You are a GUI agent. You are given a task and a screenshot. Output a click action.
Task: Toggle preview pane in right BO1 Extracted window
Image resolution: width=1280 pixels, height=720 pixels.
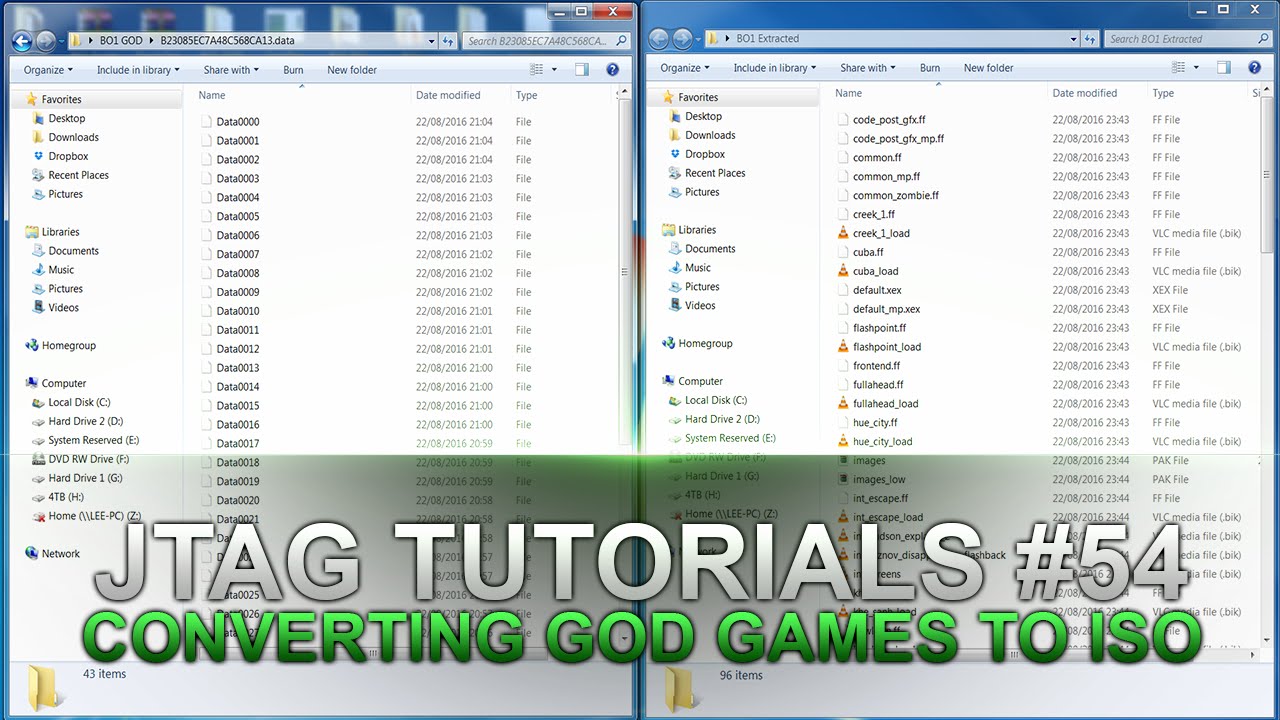[x=1223, y=68]
